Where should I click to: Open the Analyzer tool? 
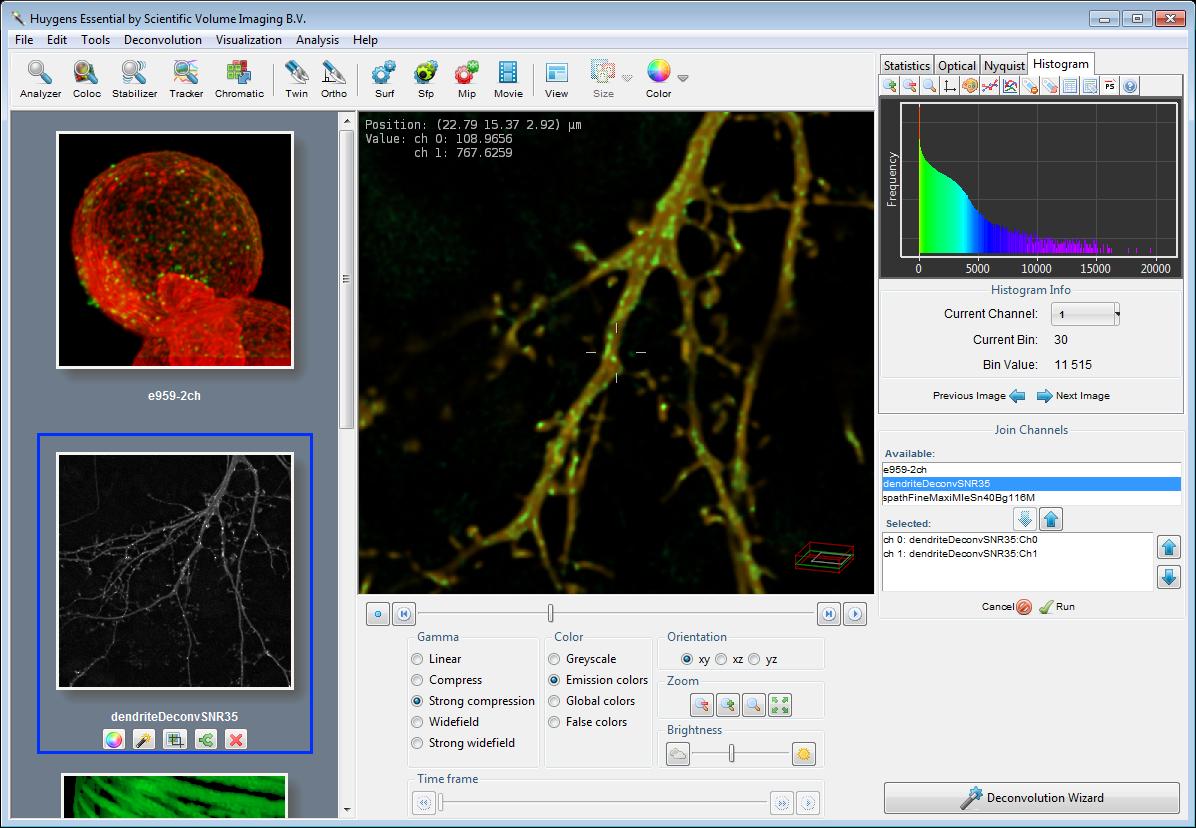click(x=40, y=78)
